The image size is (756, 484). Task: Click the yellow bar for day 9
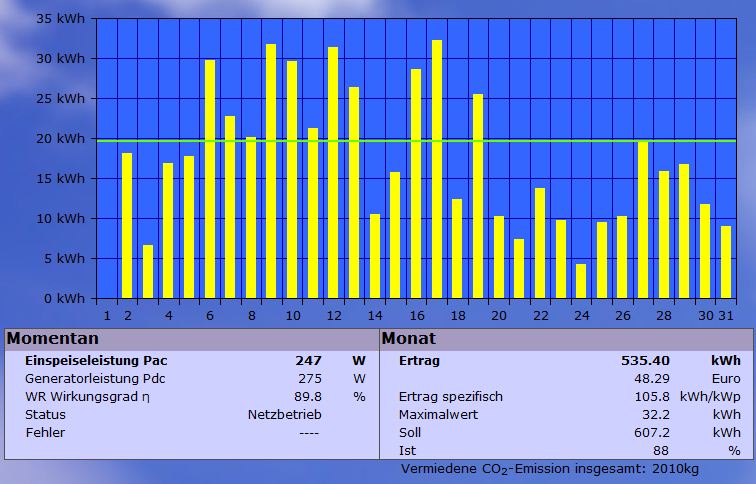271,171
